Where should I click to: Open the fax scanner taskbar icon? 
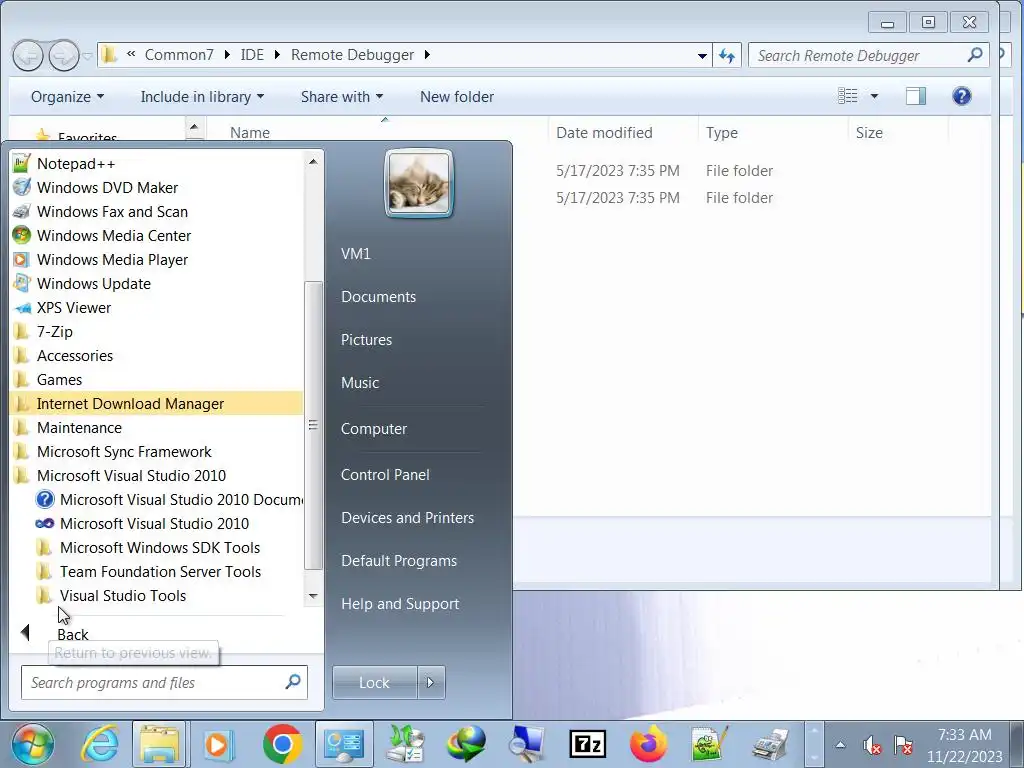pyautogui.click(x=770, y=744)
